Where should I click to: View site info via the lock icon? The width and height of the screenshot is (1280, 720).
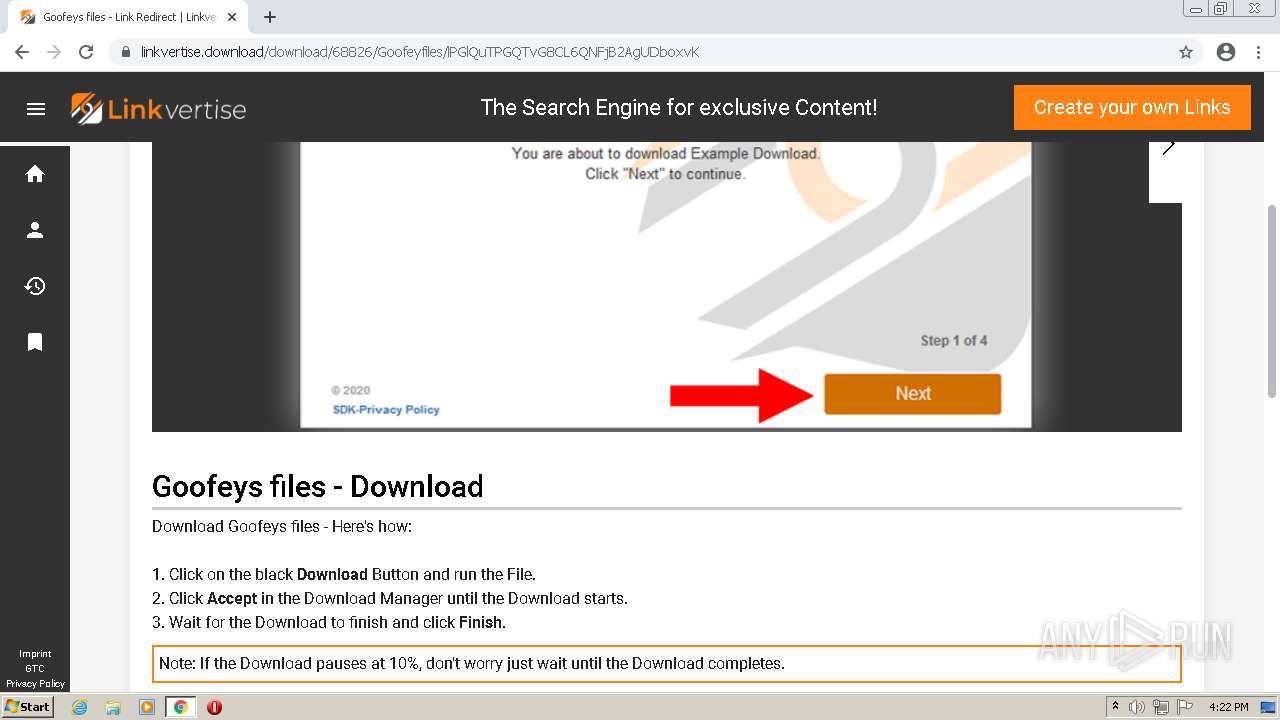(x=126, y=52)
